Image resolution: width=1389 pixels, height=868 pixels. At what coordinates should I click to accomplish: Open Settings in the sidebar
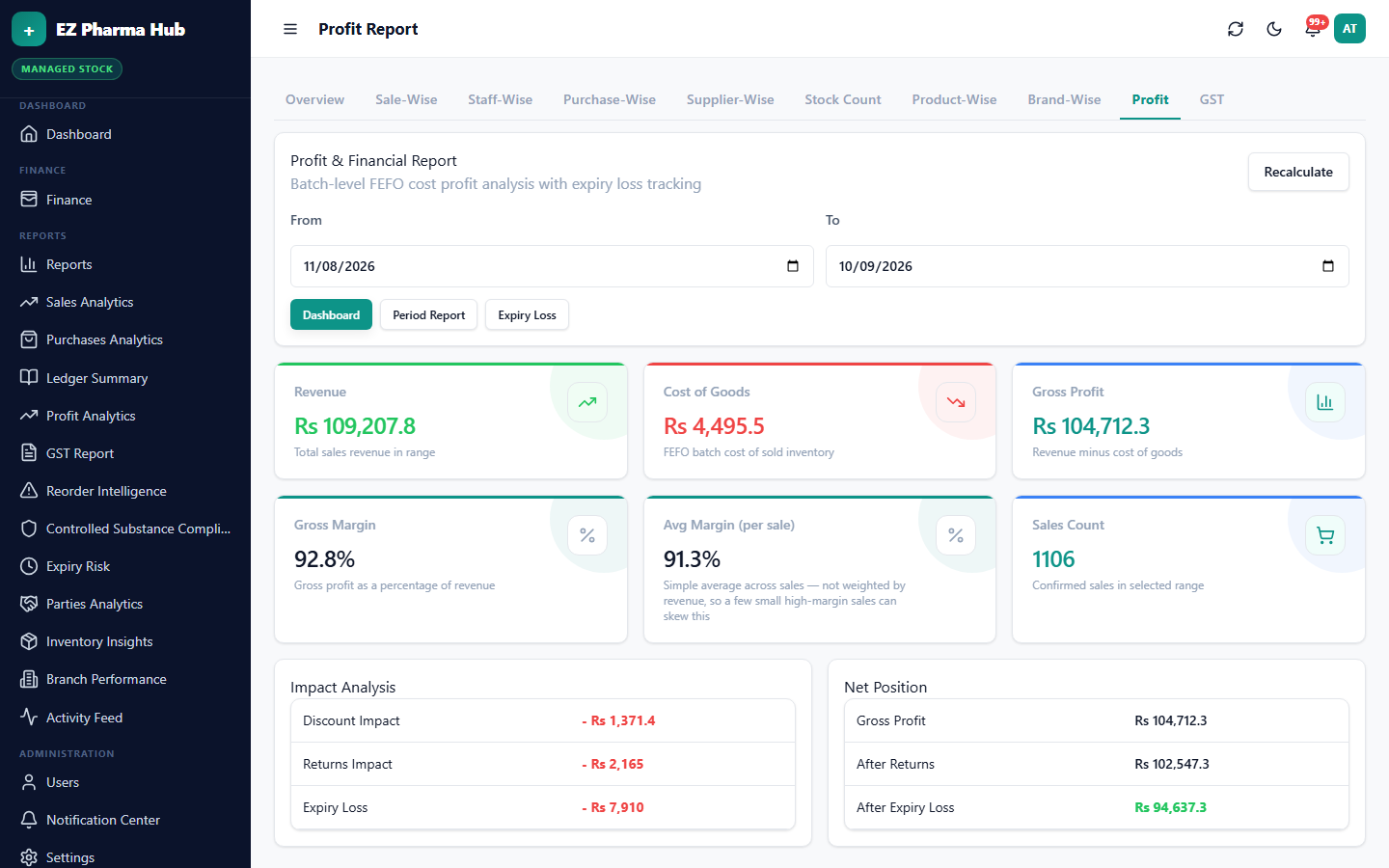pyautogui.click(x=125, y=857)
